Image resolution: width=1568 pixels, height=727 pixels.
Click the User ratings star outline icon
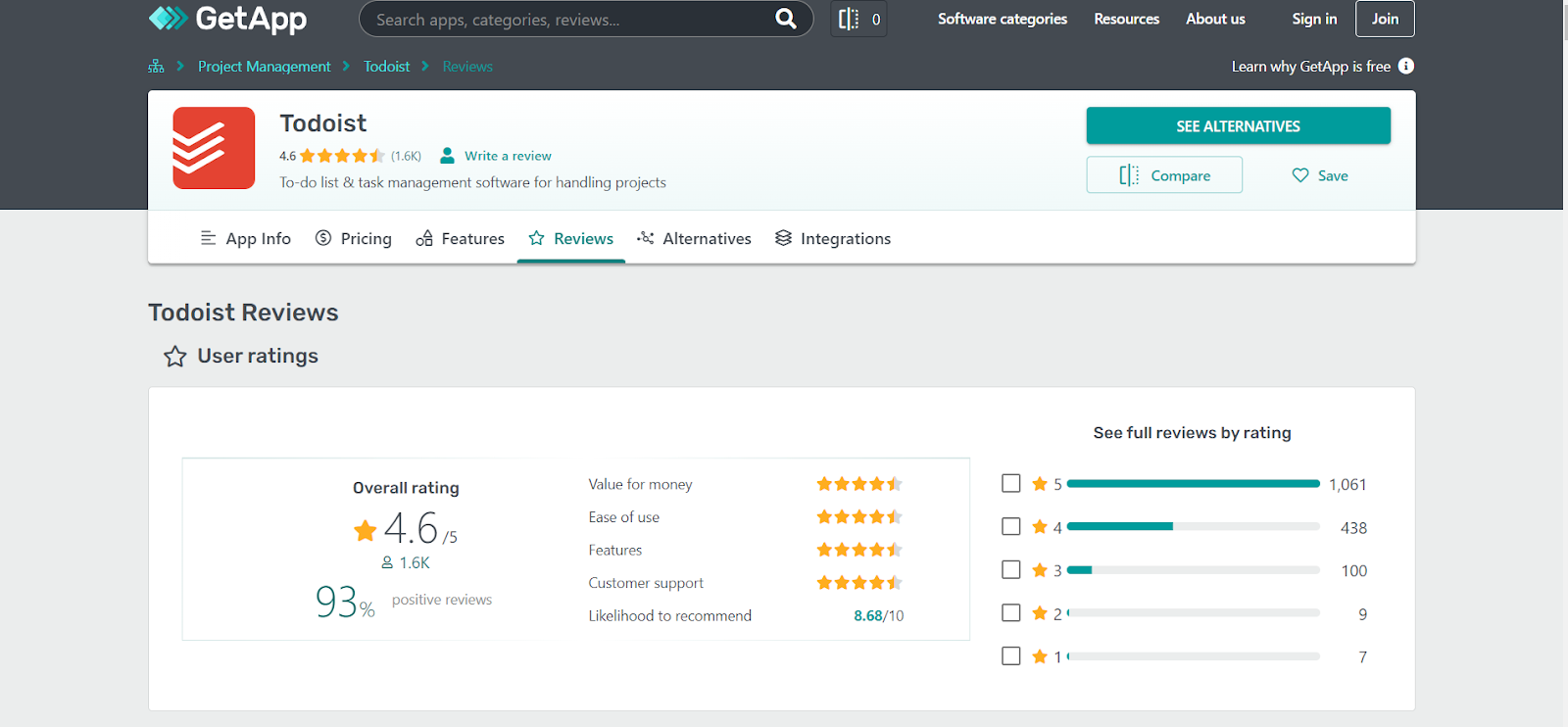pyautogui.click(x=175, y=357)
